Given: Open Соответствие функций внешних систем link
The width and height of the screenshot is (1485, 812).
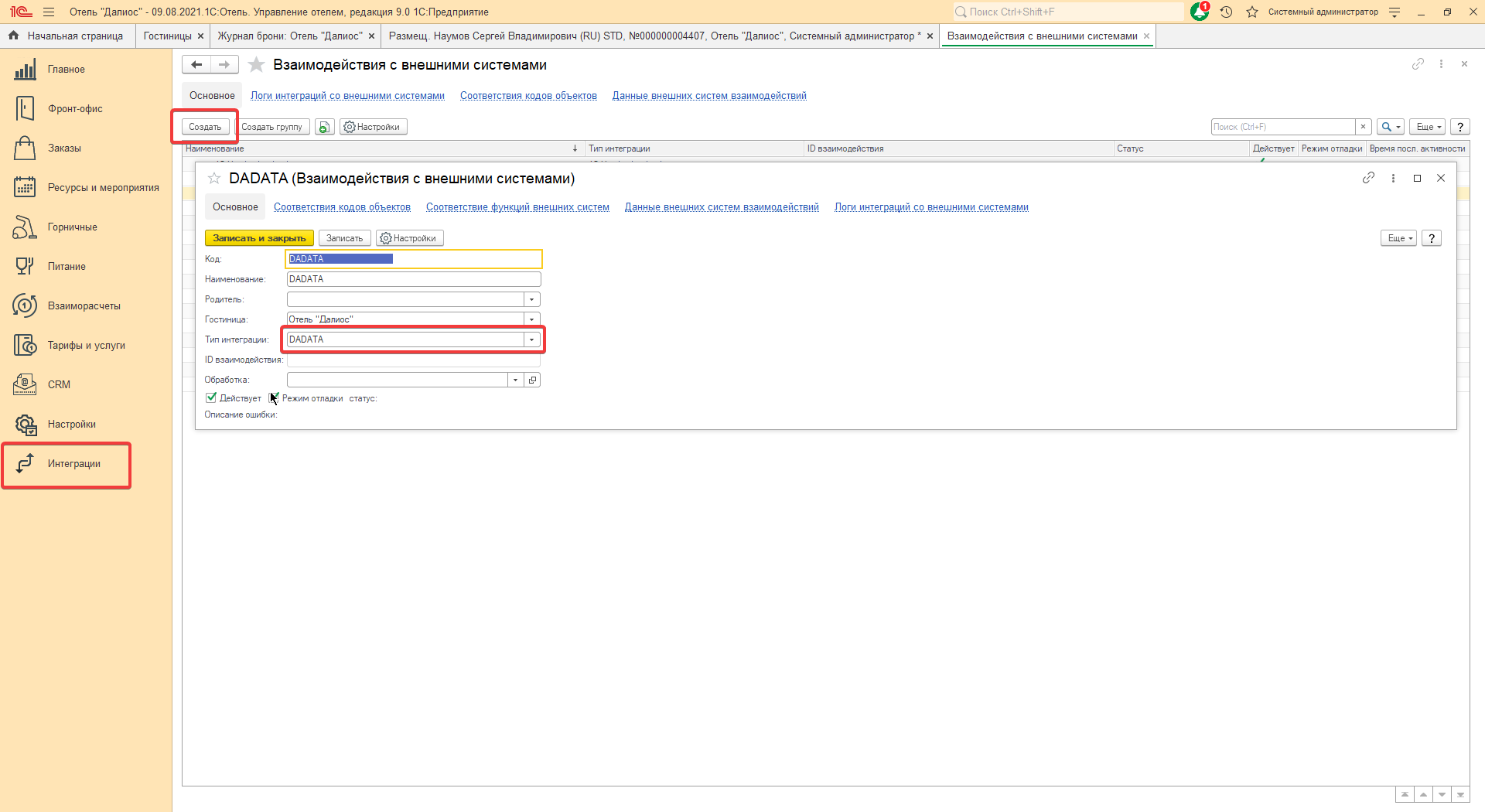Looking at the screenshot, I should pyautogui.click(x=517, y=207).
